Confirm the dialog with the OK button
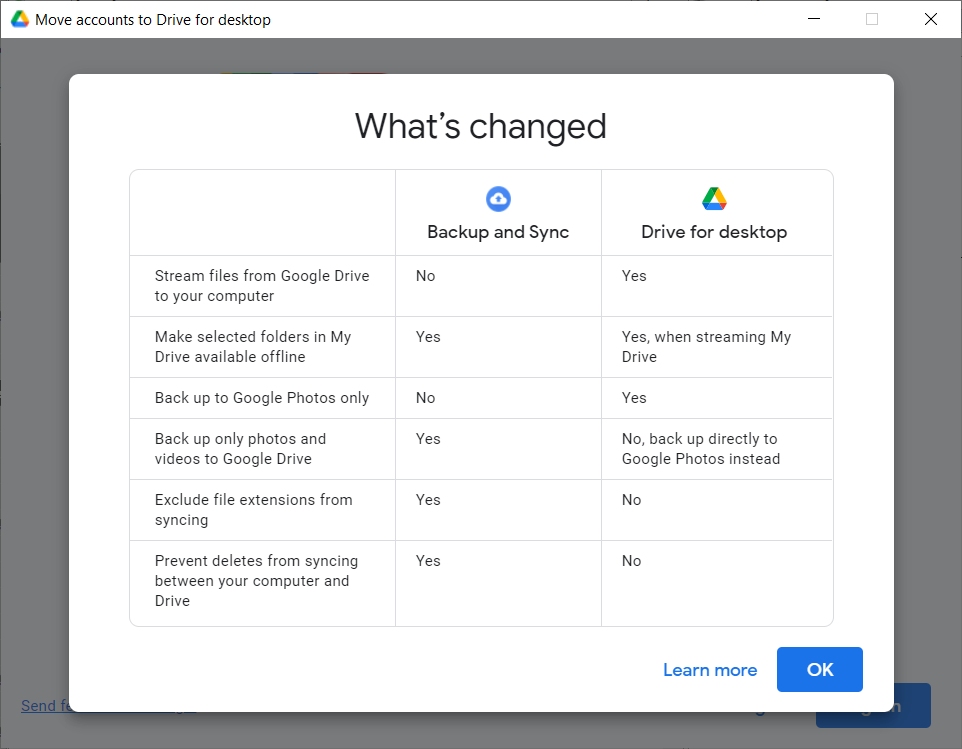962x749 pixels. click(x=820, y=669)
